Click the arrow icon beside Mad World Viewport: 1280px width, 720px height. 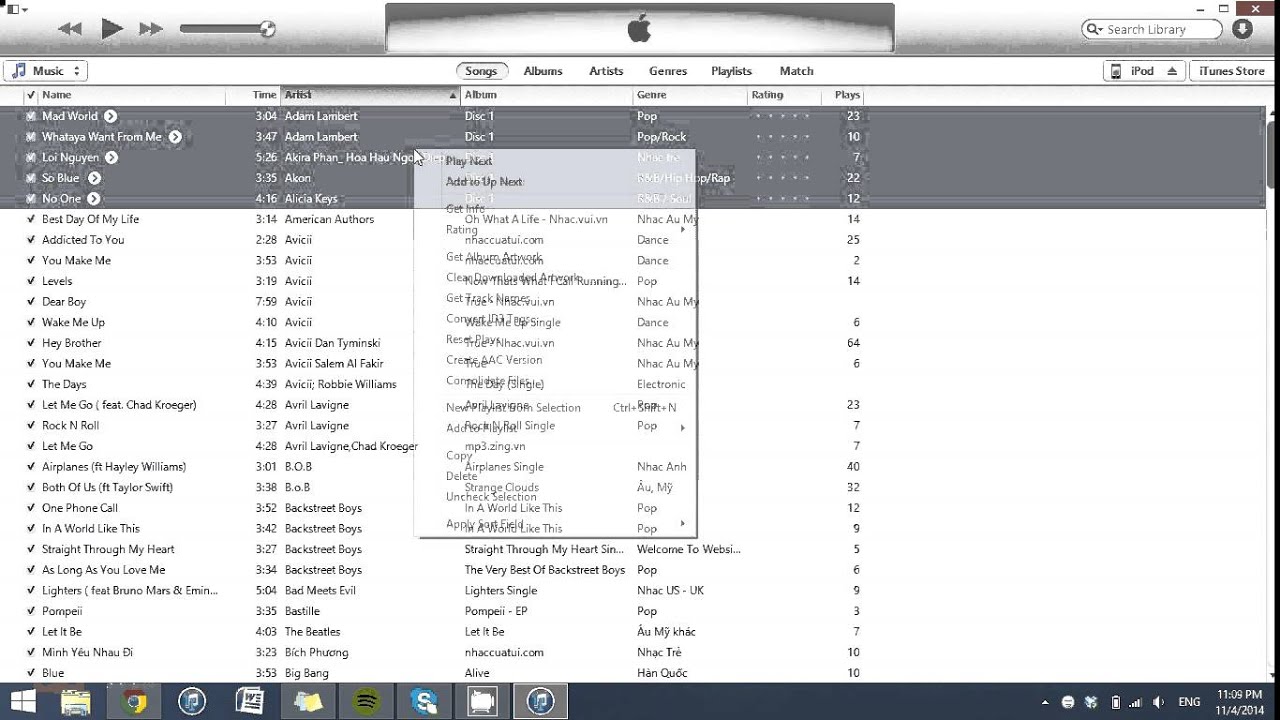click(x=111, y=116)
